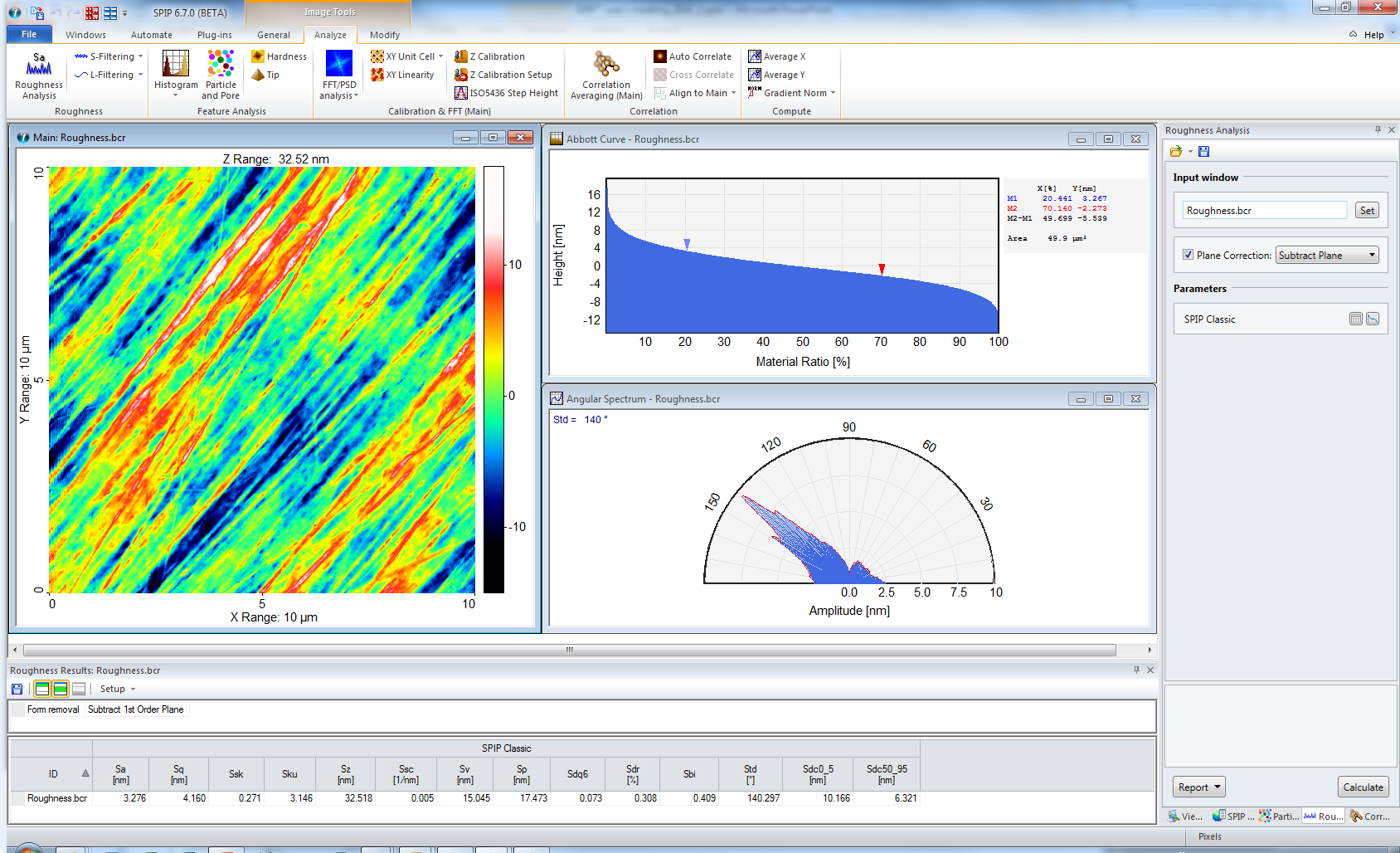Screen dimensions: 1400x853
Task: Click the Sdc50_95 column header
Action: [x=887, y=774]
